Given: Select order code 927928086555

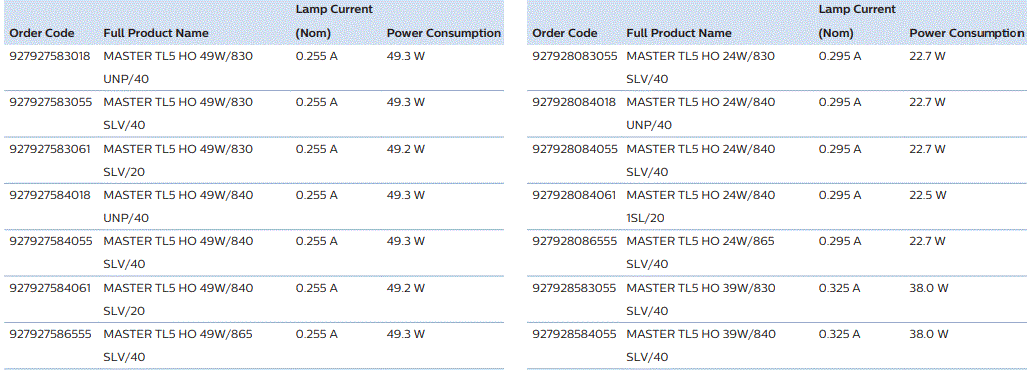Looking at the screenshot, I should (x=574, y=241).
